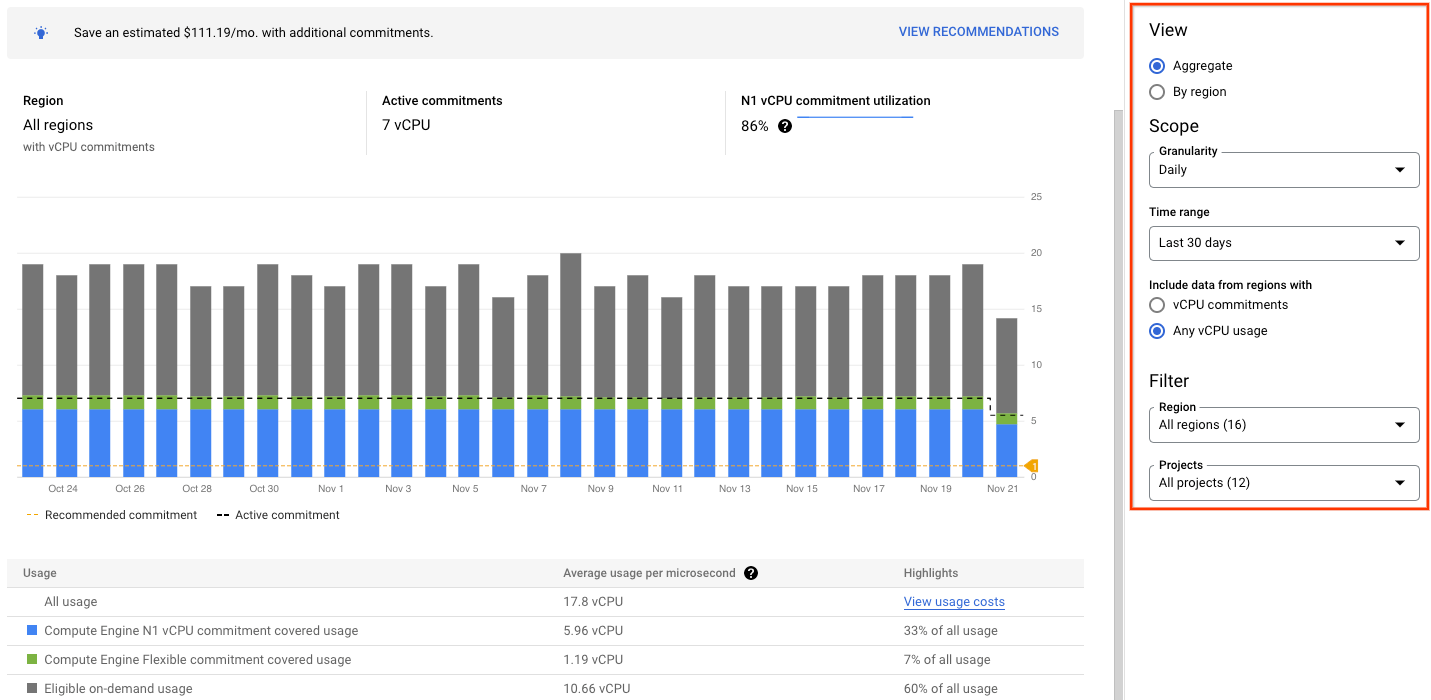This screenshot has height=700, width=1431.
Task: Click the green Flexible commitment legend square
Action: [x=31, y=660]
